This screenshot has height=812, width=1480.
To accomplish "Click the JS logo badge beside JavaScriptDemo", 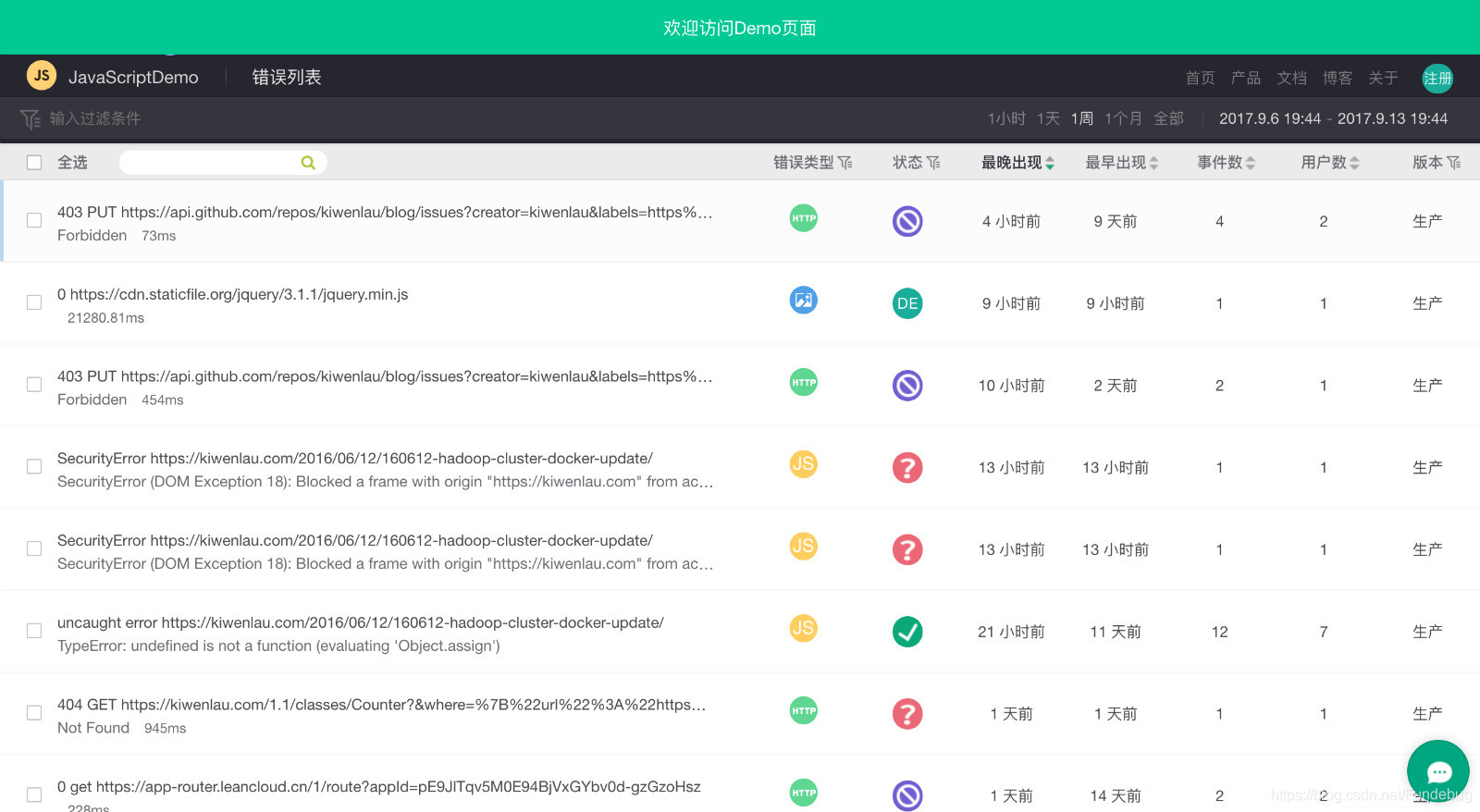I will tap(42, 76).
